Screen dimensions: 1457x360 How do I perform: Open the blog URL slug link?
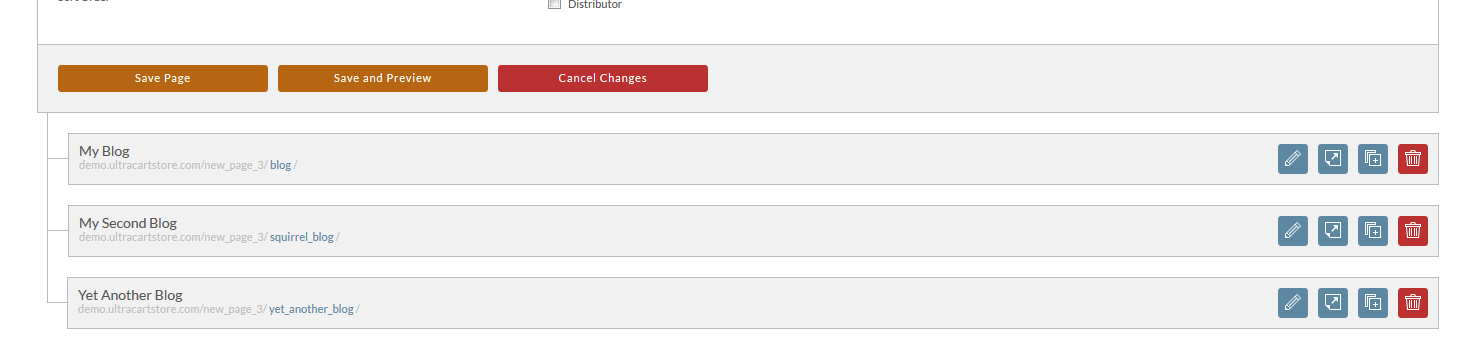(x=281, y=165)
